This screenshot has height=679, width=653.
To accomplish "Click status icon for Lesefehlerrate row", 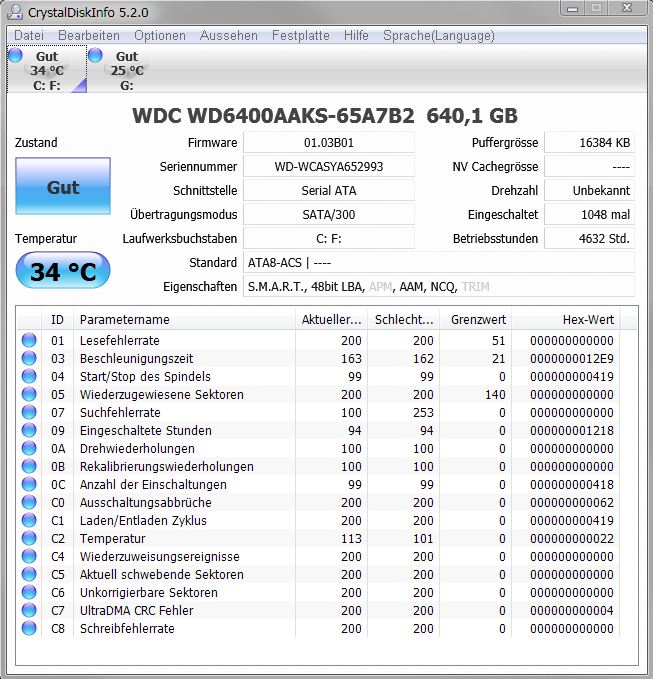I will coord(29,340).
